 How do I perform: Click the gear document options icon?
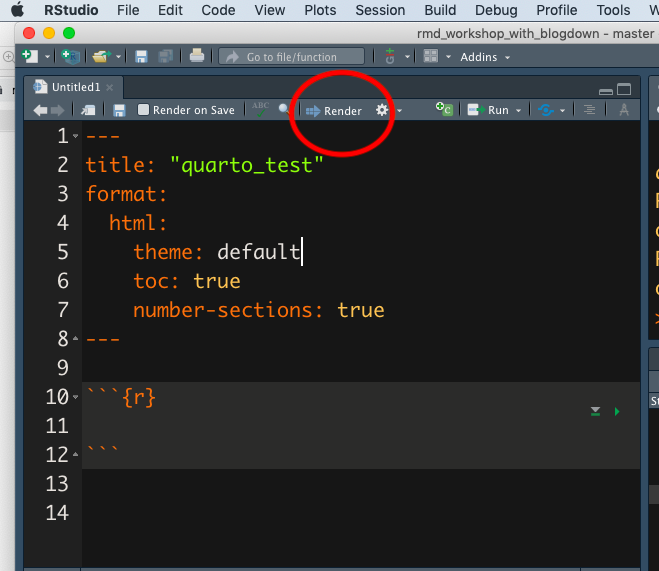pyautogui.click(x=382, y=111)
